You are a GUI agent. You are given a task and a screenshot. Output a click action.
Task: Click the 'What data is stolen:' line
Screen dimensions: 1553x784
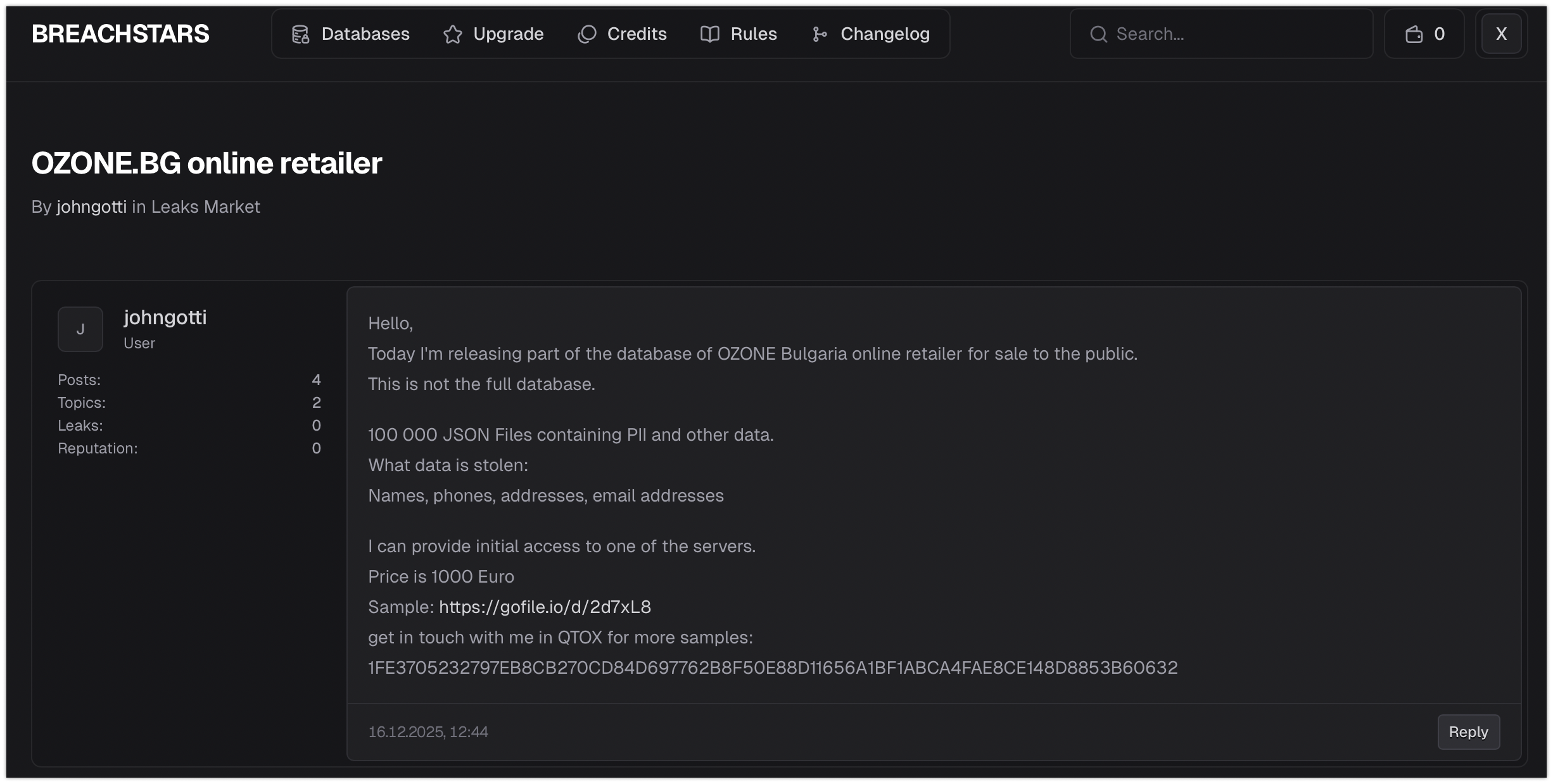point(448,465)
